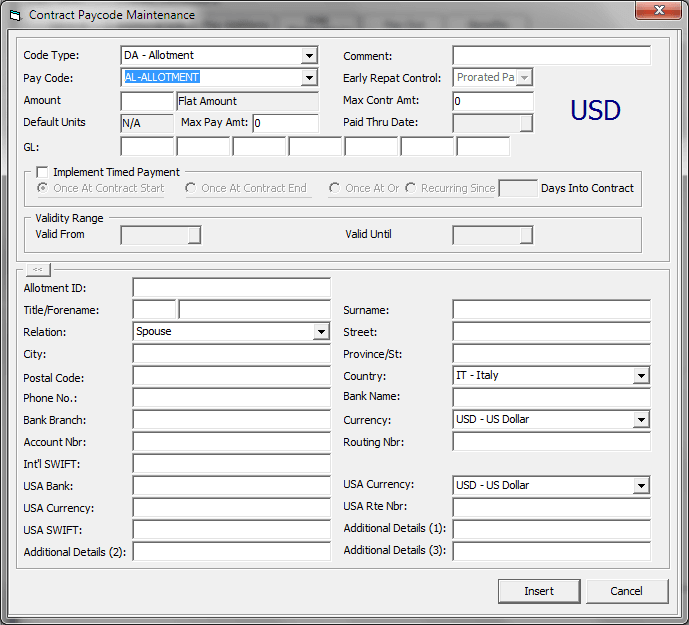Screen dimensions: 689x625
Task: Expand the Relation dropdown showing Spouse
Action: click(321, 332)
